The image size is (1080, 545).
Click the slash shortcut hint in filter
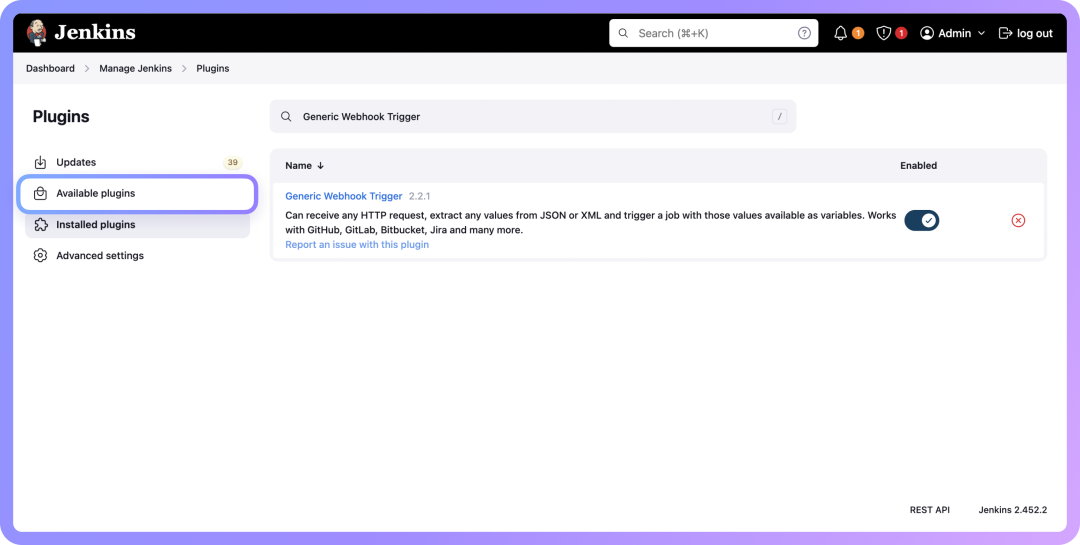[779, 116]
